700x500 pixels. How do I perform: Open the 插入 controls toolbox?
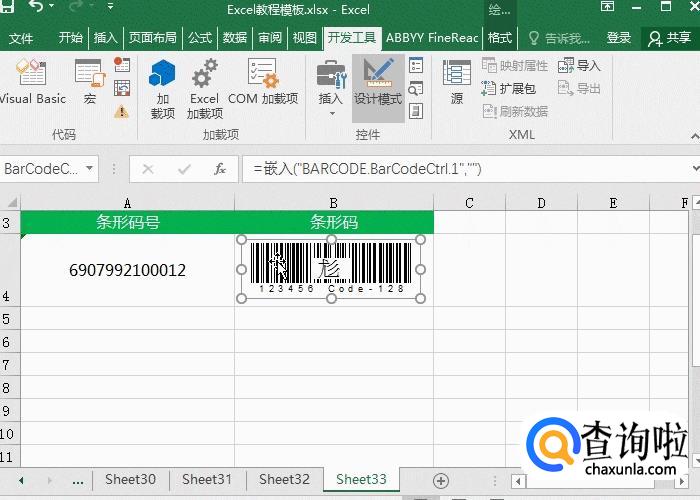pyautogui.click(x=331, y=88)
